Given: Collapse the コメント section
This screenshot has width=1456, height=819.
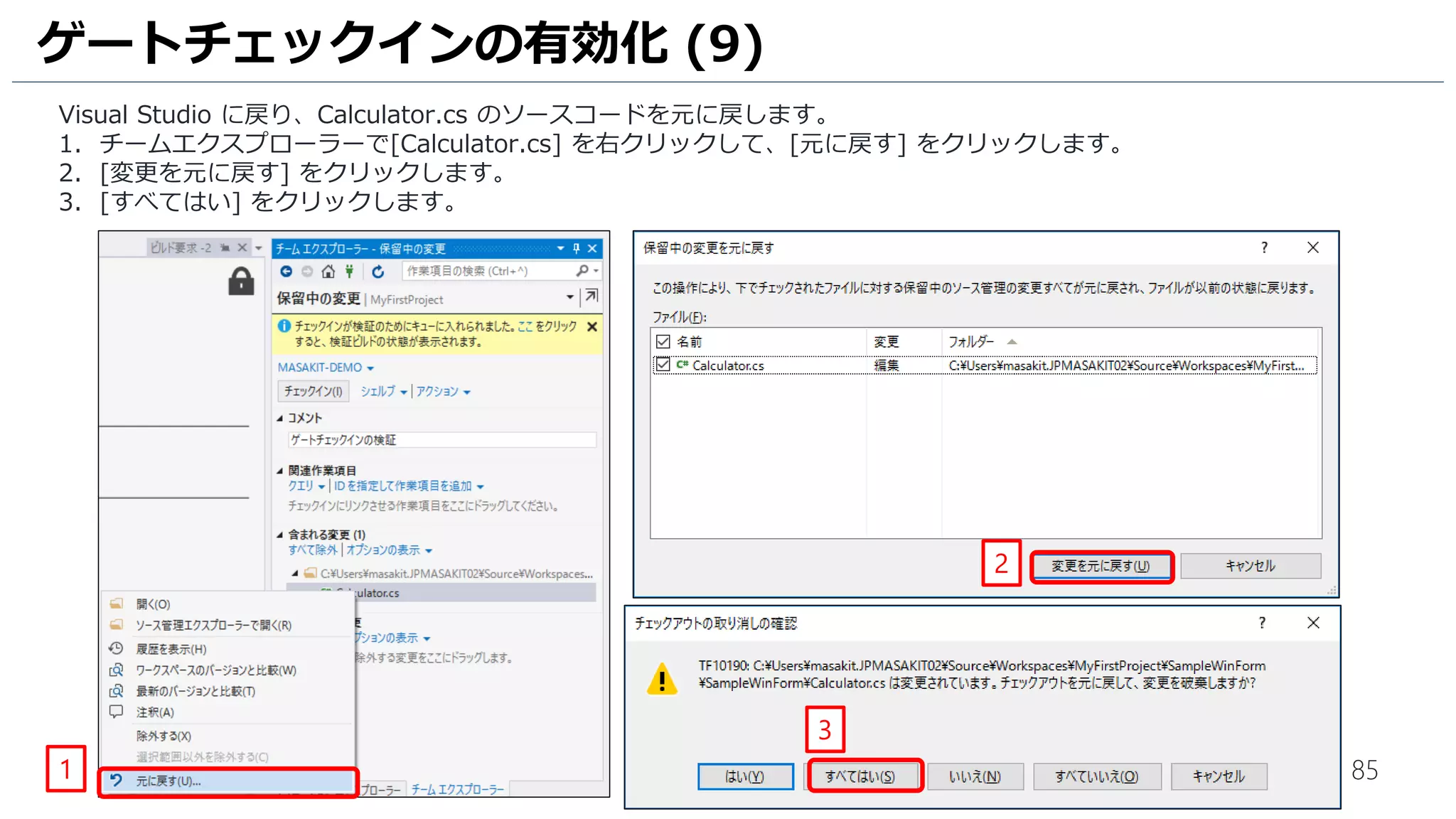Looking at the screenshot, I should 280,418.
